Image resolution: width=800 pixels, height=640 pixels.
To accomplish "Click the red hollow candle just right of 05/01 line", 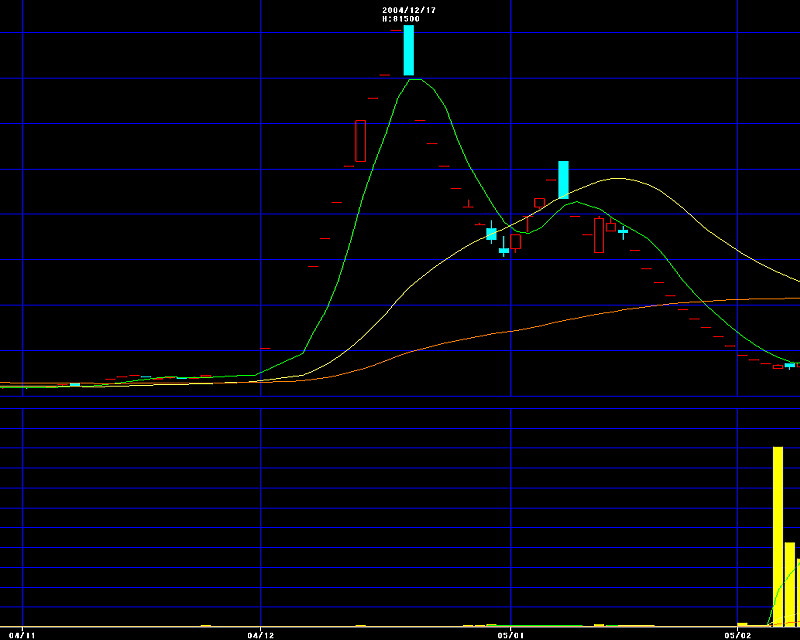I will coord(516,241).
